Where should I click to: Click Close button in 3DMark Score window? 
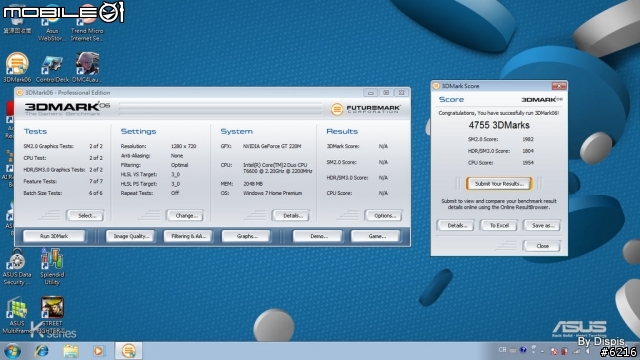[x=542, y=246]
